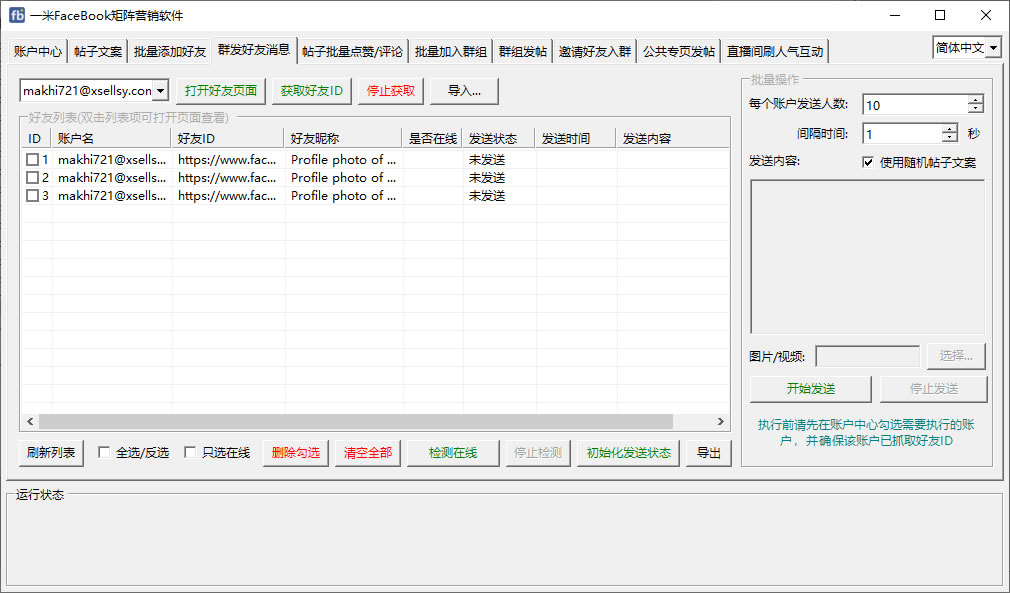Image resolution: width=1010 pixels, height=593 pixels.
Task: Click row 2's makhi721@xsells... account name
Action: pyautogui.click(x=112, y=178)
